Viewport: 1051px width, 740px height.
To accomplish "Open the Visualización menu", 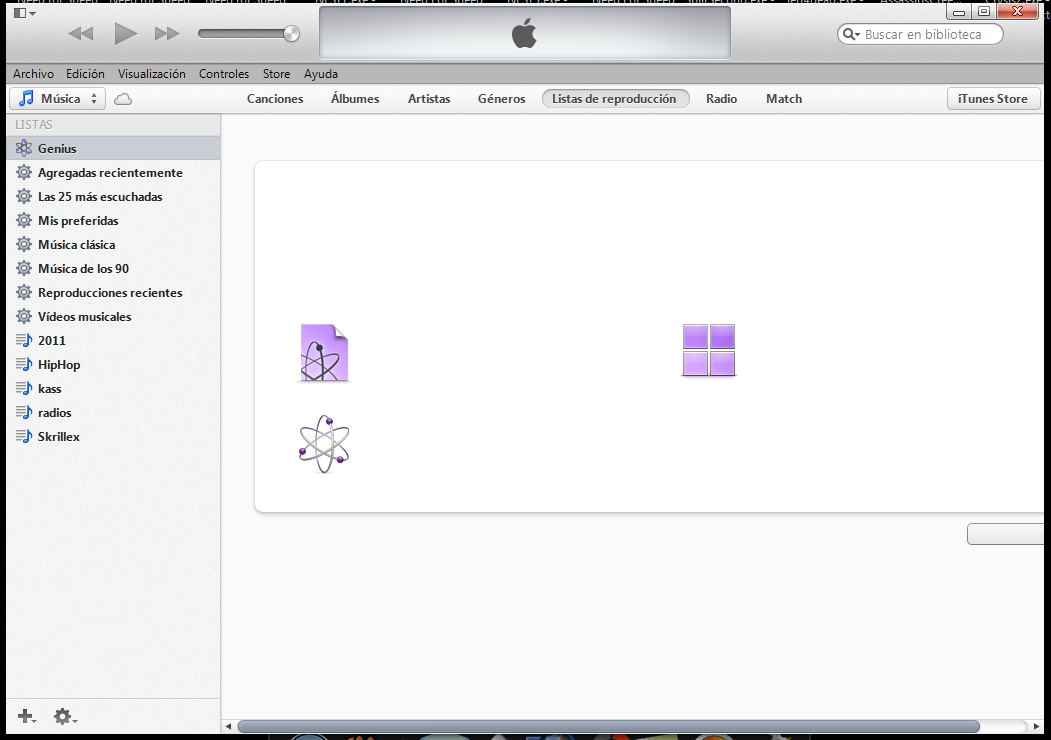I will coord(151,74).
